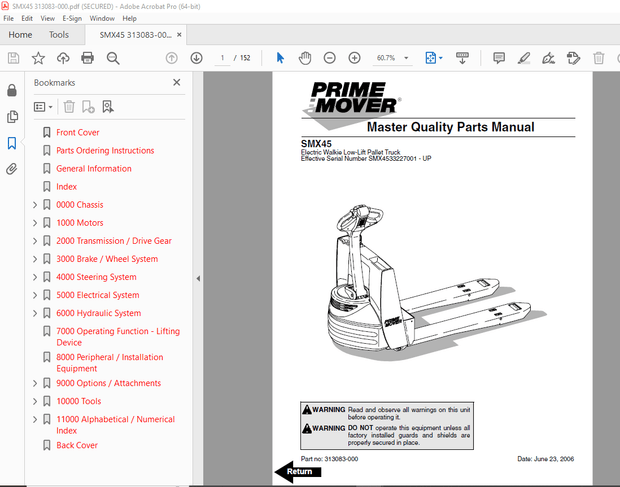Open the General Information bookmark
The image size is (620, 487).
(x=94, y=169)
